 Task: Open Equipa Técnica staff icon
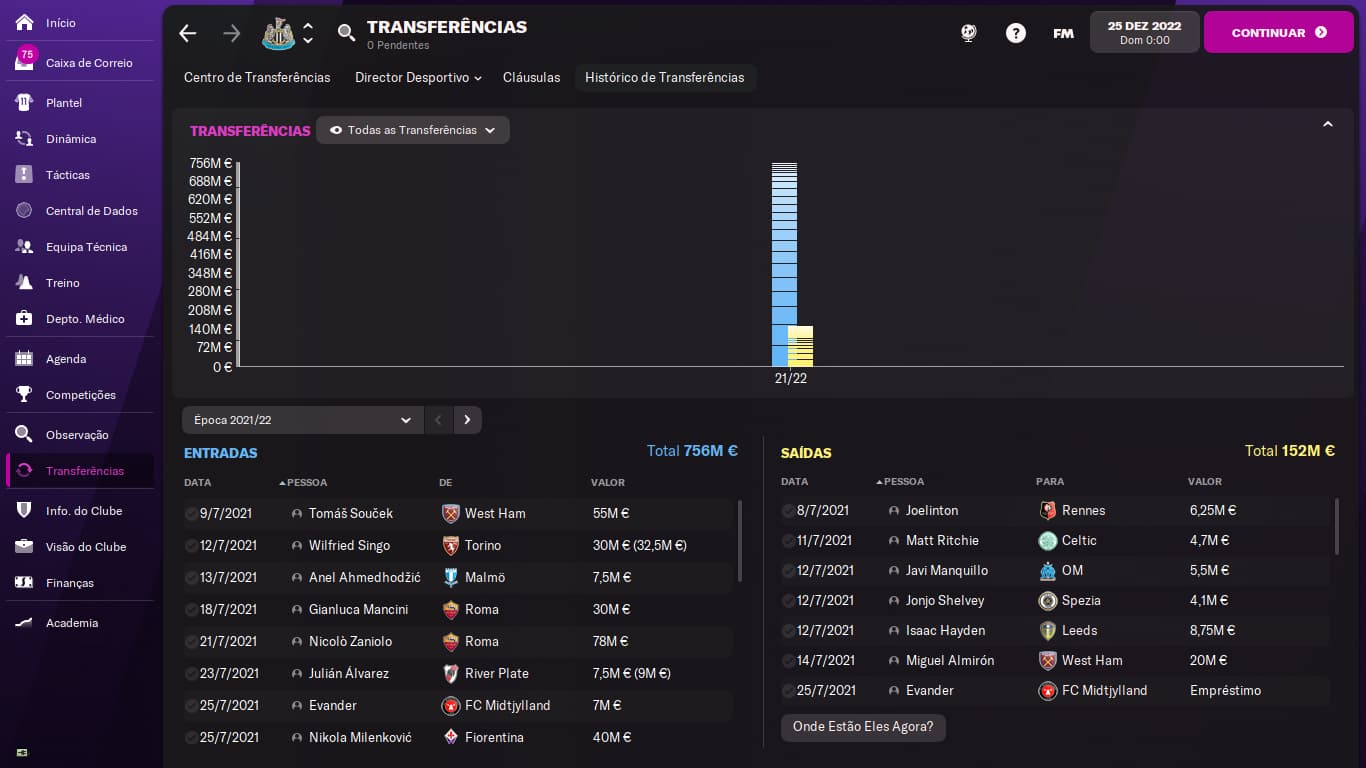(25, 246)
